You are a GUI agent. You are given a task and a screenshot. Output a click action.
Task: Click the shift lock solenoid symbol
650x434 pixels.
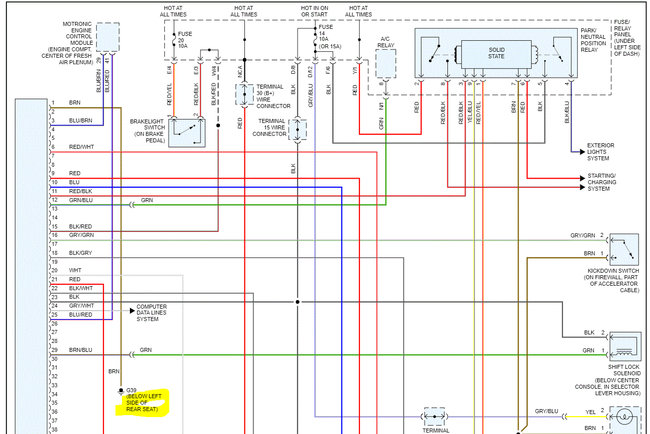click(x=625, y=345)
